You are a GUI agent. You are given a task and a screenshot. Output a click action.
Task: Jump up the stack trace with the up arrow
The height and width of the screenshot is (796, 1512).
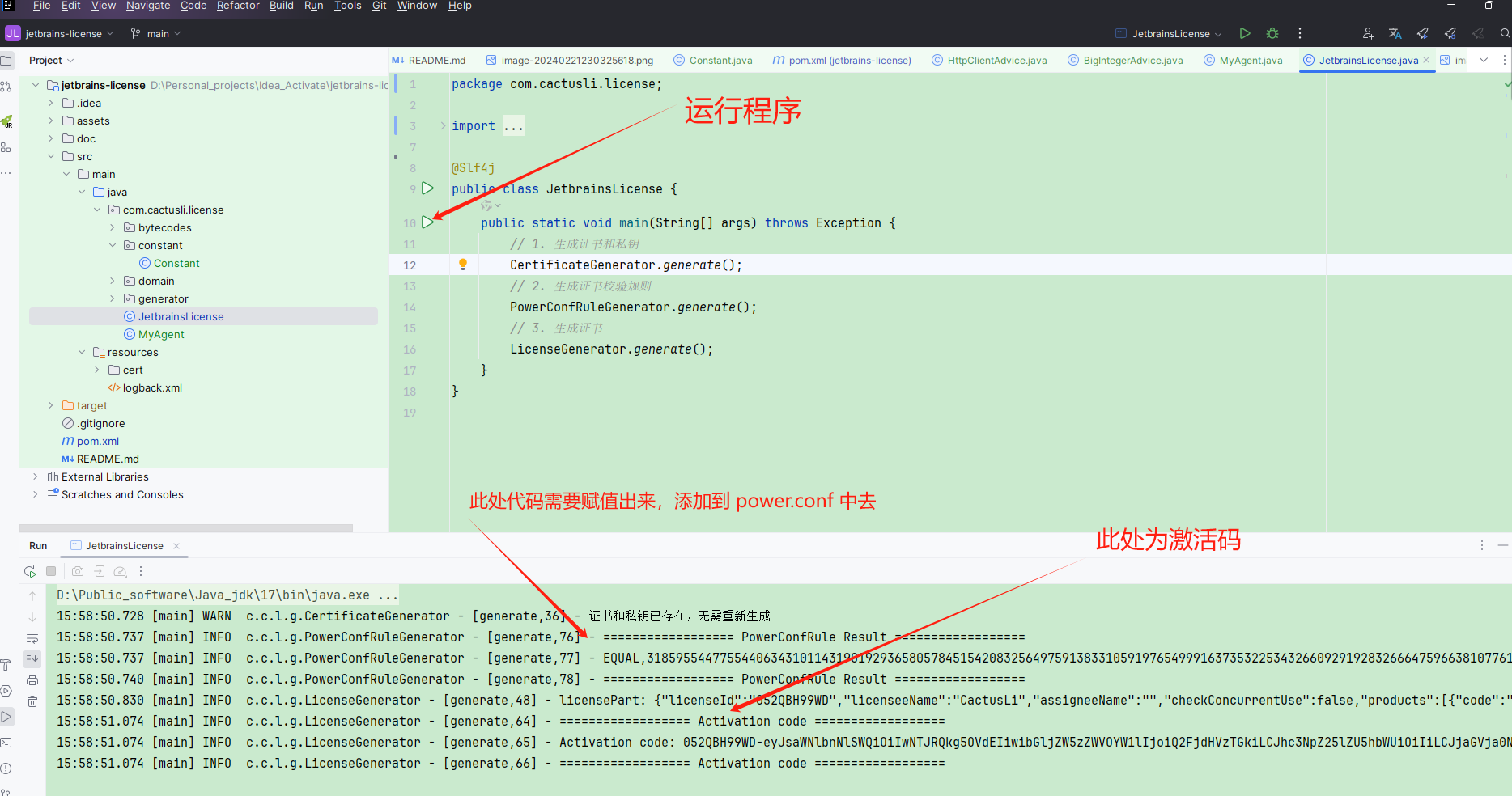click(x=32, y=596)
